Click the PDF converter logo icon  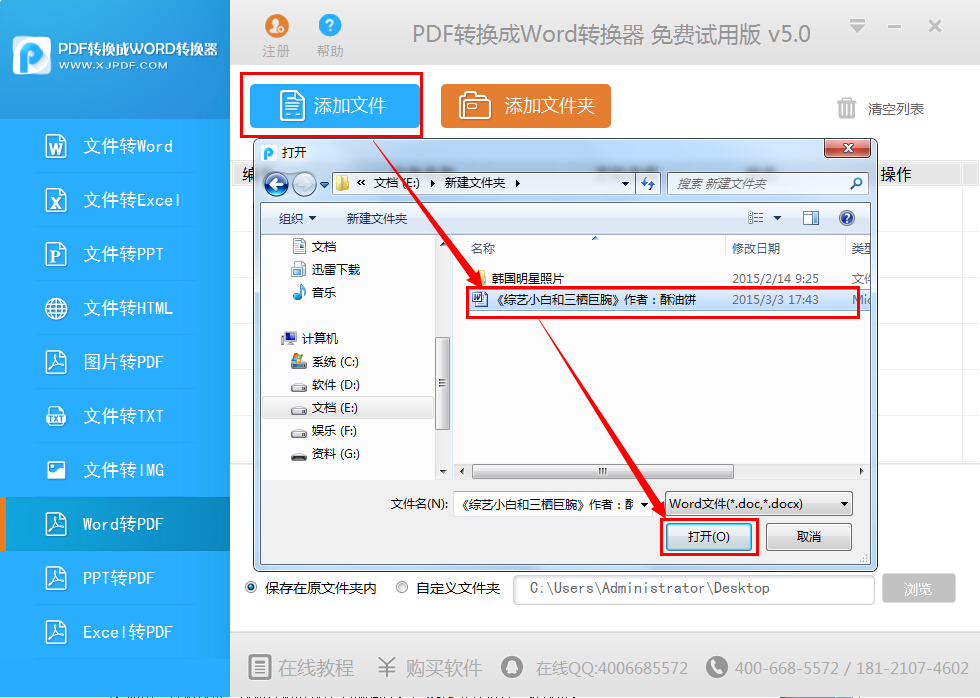coord(31,56)
